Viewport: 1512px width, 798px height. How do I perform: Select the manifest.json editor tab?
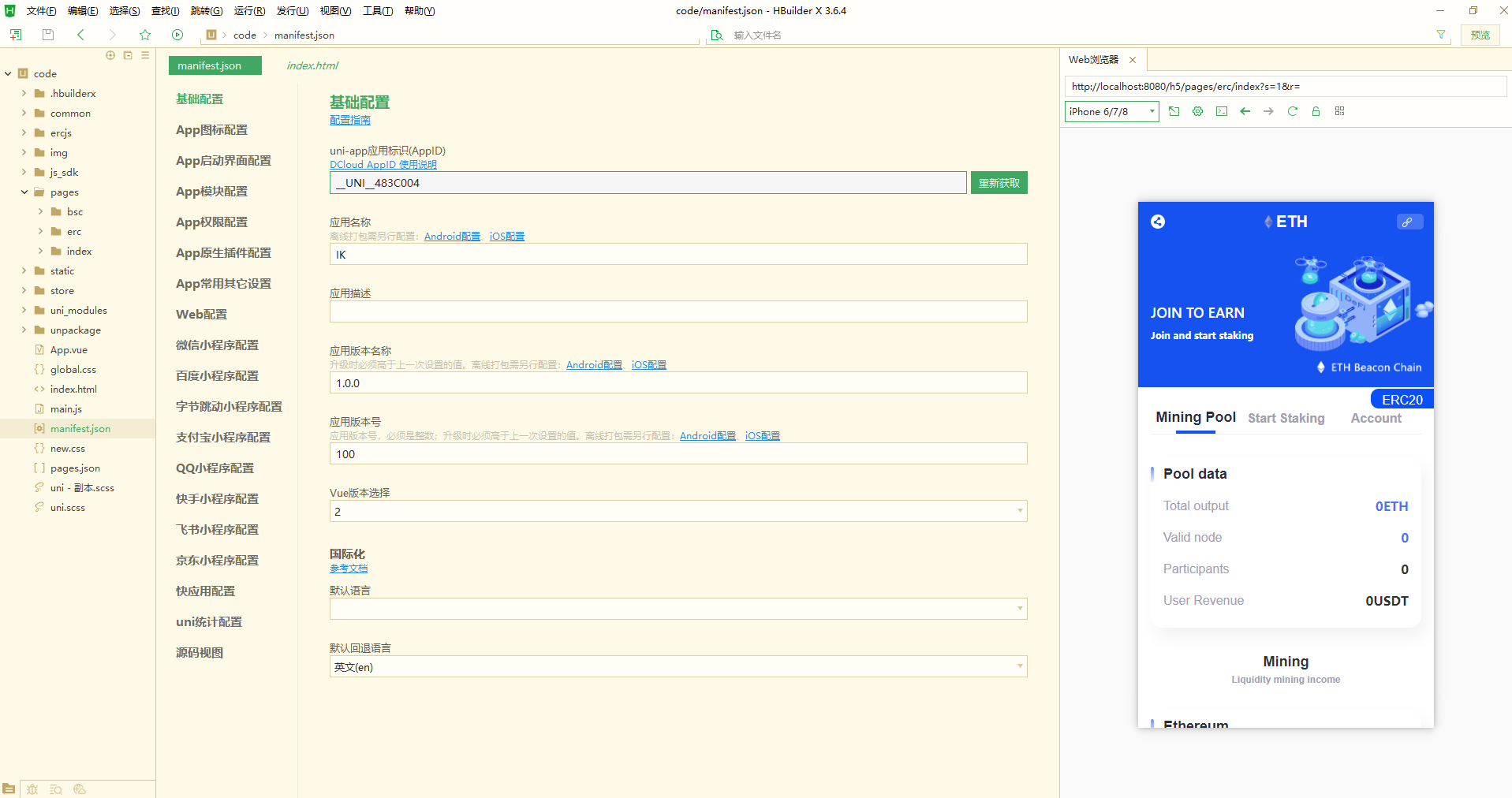(215, 65)
